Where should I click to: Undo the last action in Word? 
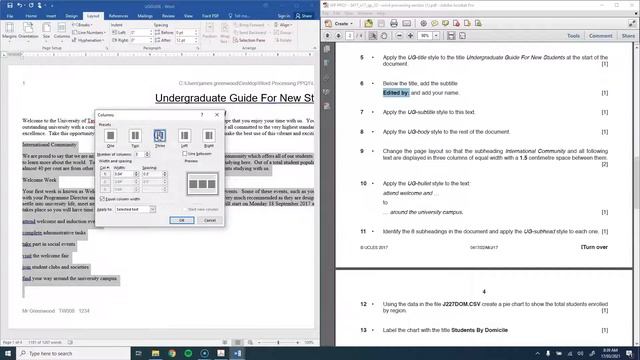pyautogui.click(x=20, y=6)
